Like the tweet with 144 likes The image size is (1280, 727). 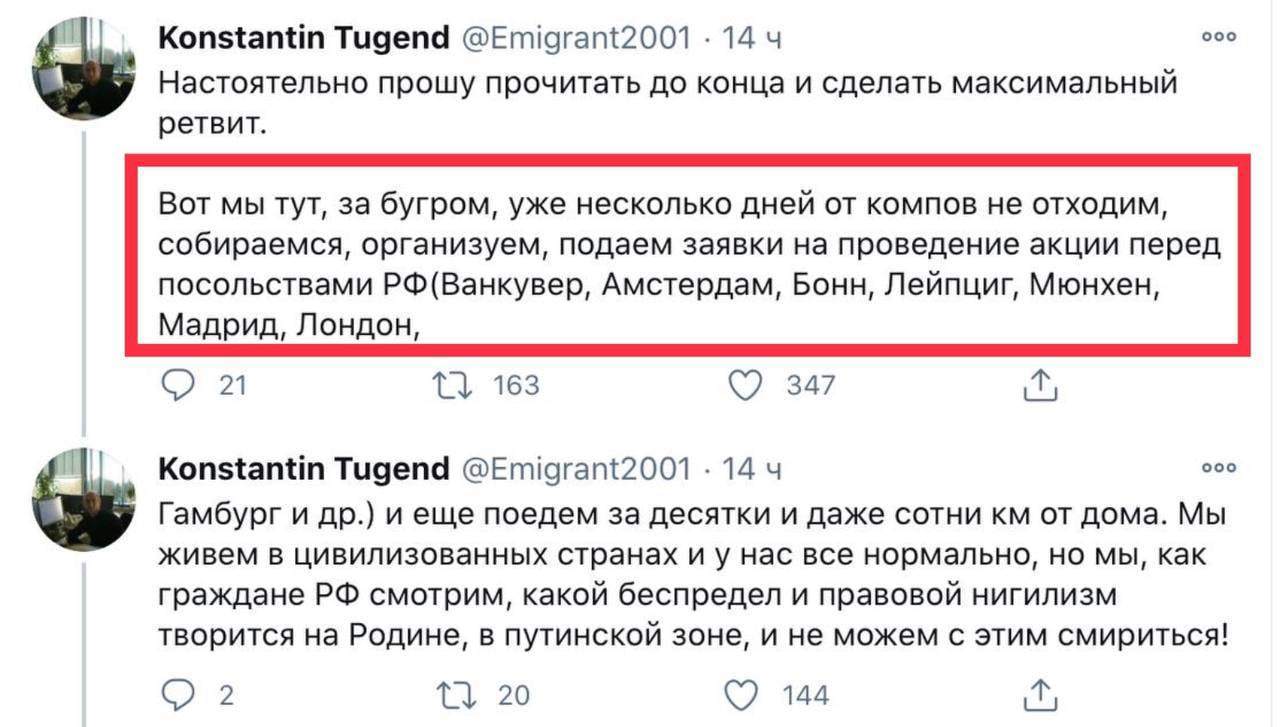click(x=744, y=694)
